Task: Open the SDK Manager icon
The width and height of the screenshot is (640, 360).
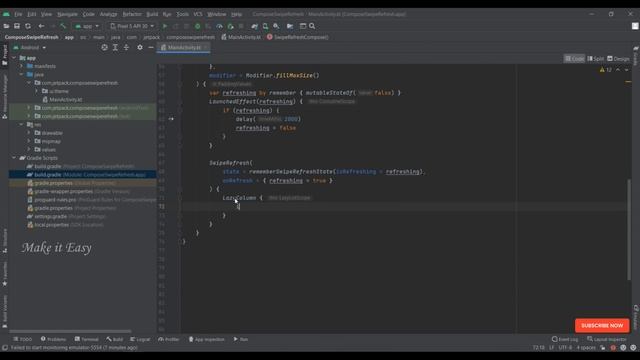Action: [x=276, y=26]
